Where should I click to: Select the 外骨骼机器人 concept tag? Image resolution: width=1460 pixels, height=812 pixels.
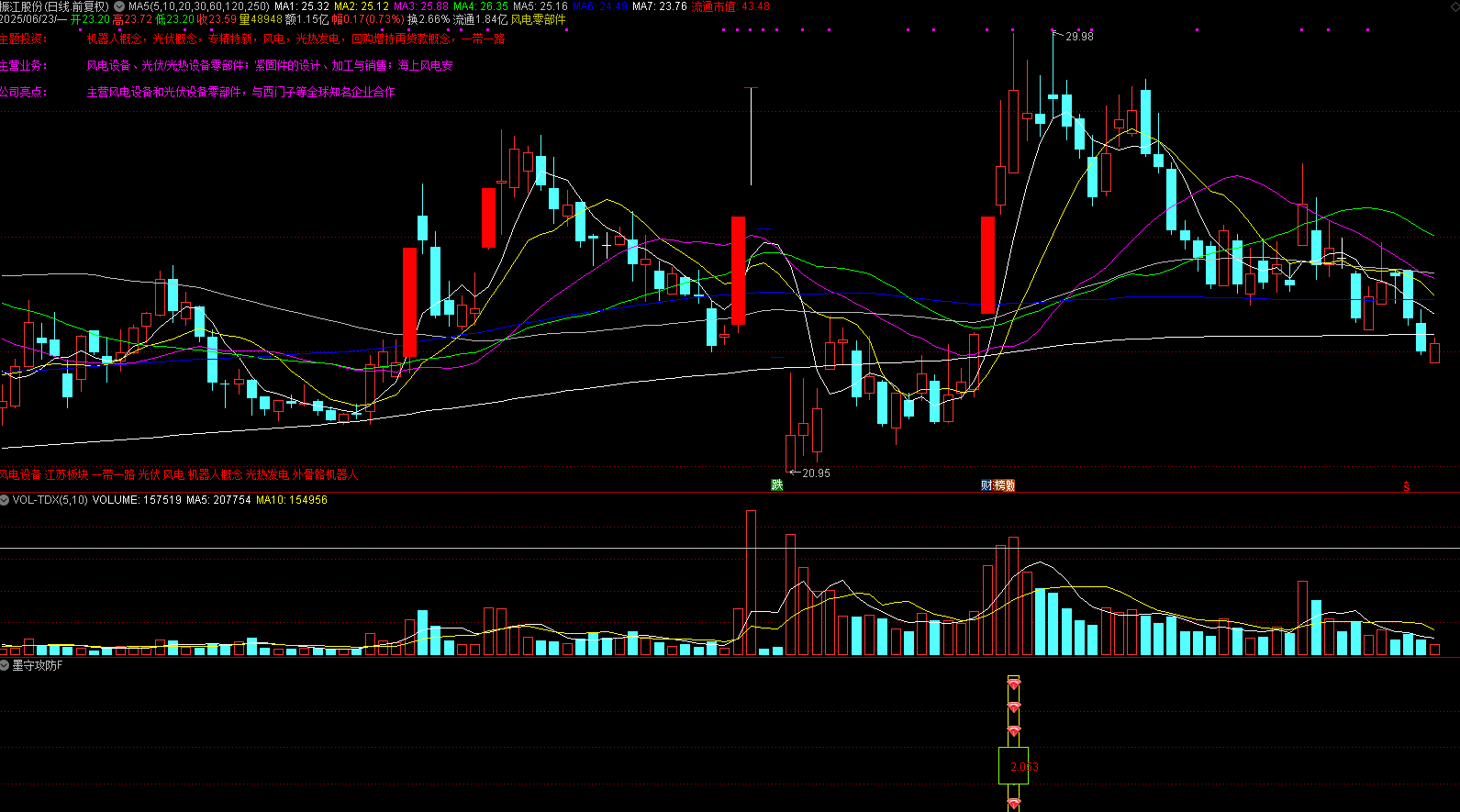click(325, 474)
